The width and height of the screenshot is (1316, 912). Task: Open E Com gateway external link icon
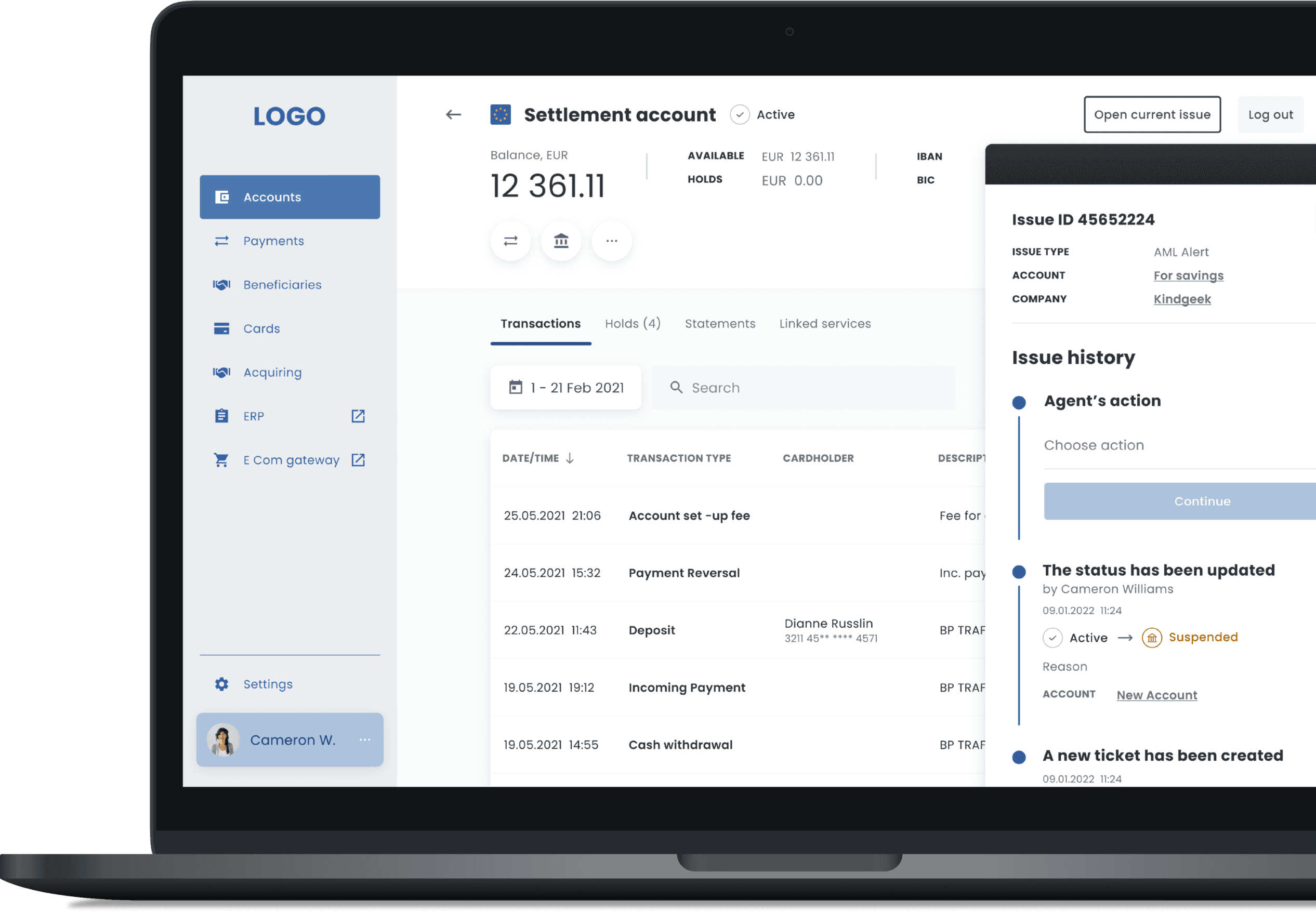point(358,460)
